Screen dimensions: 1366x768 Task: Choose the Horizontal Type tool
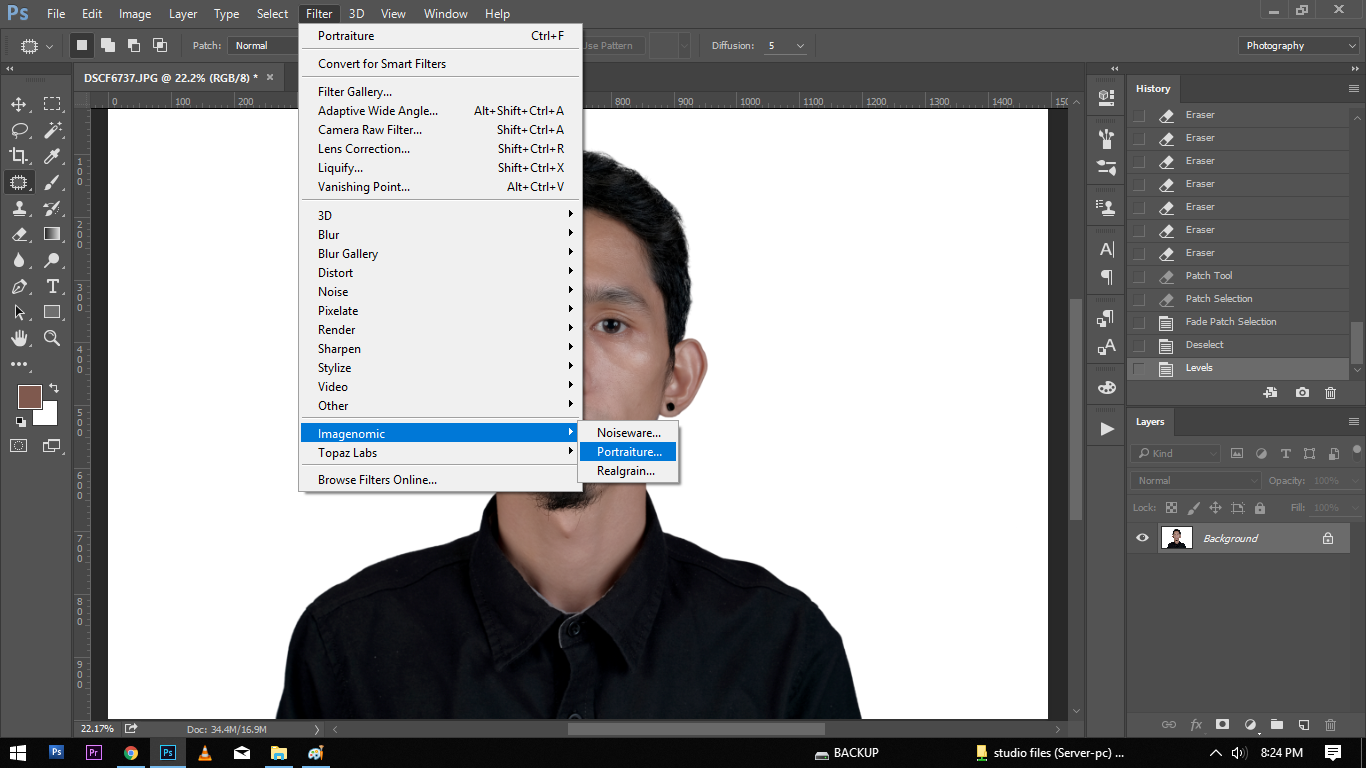[52, 286]
